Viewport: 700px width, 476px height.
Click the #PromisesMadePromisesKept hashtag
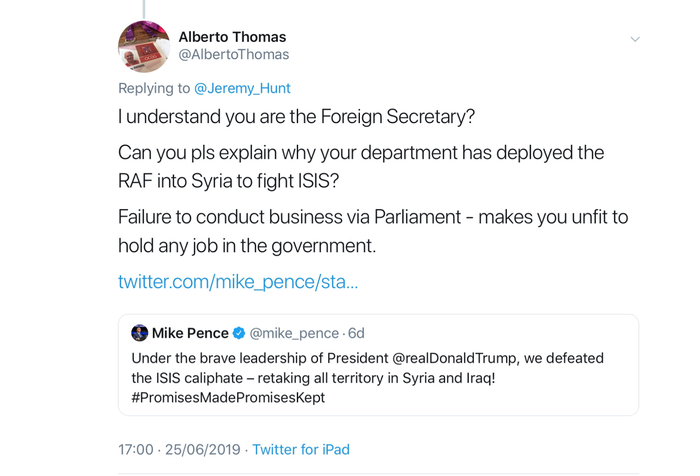click(x=228, y=397)
